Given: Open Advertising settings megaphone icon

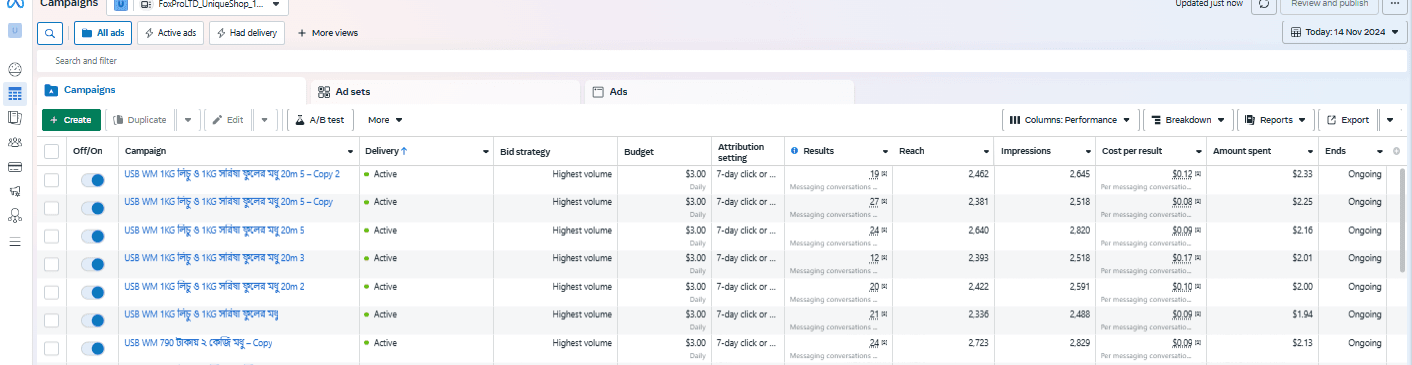Looking at the screenshot, I should tap(14, 190).
